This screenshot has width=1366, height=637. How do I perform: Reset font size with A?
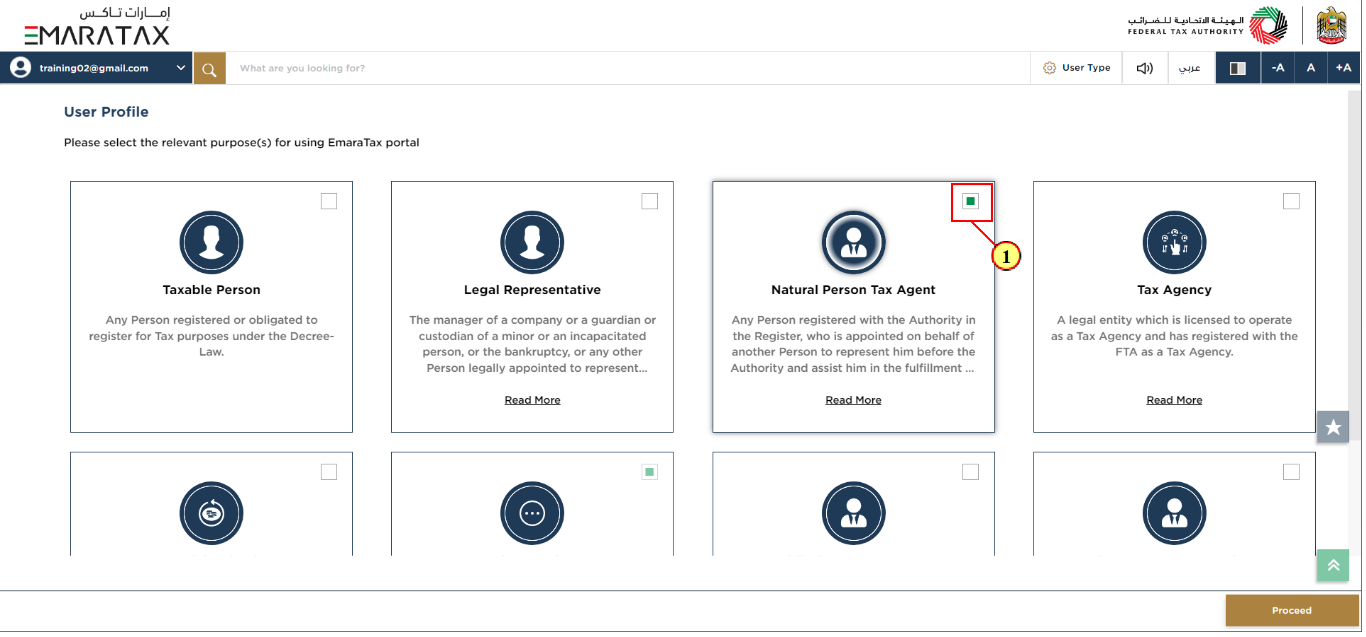pyautogui.click(x=1310, y=68)
